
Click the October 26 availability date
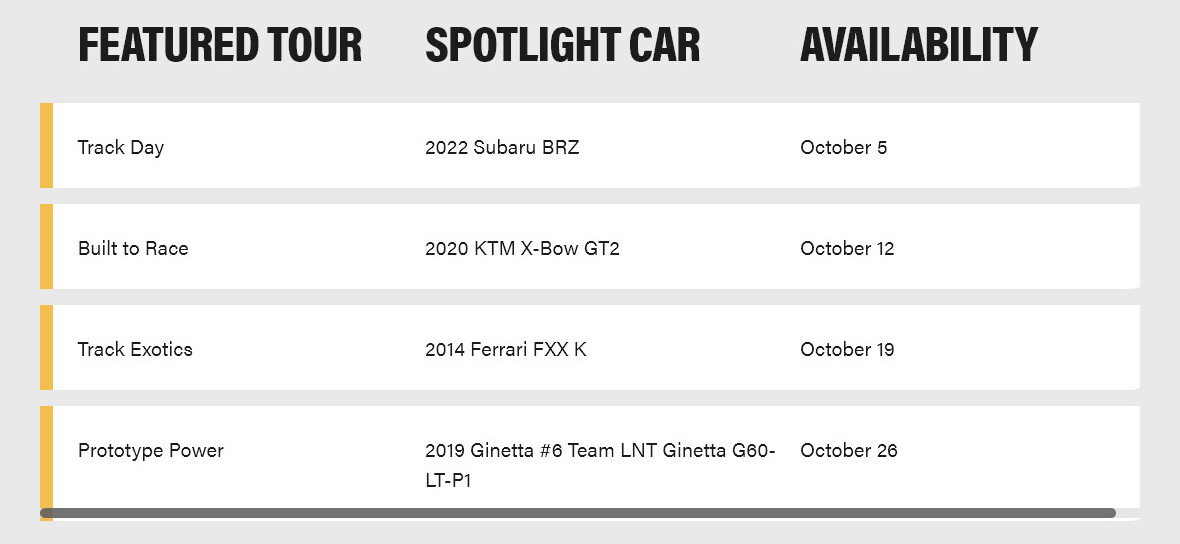point(849,451)
